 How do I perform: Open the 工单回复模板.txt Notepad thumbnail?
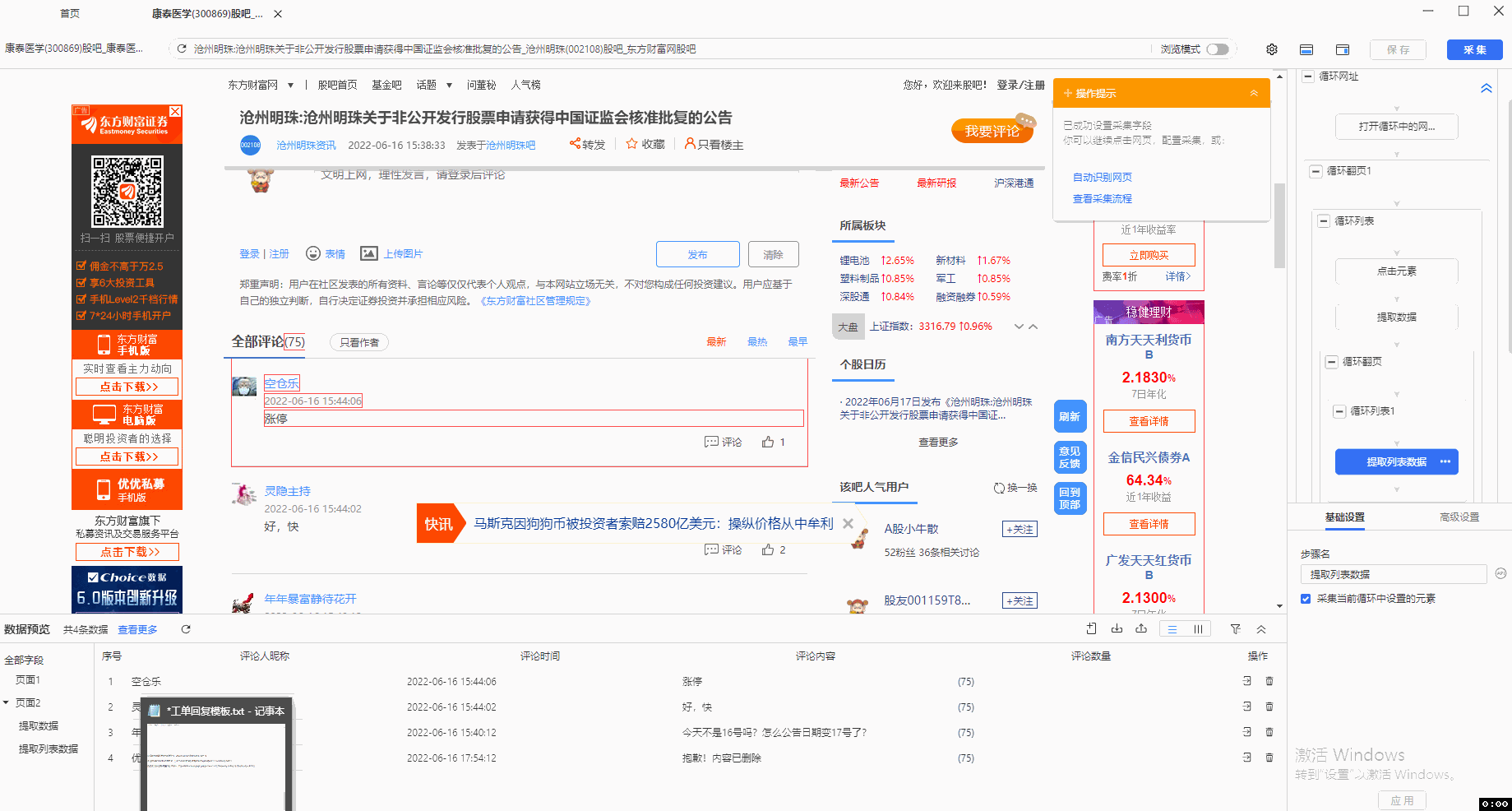(218, 754)
